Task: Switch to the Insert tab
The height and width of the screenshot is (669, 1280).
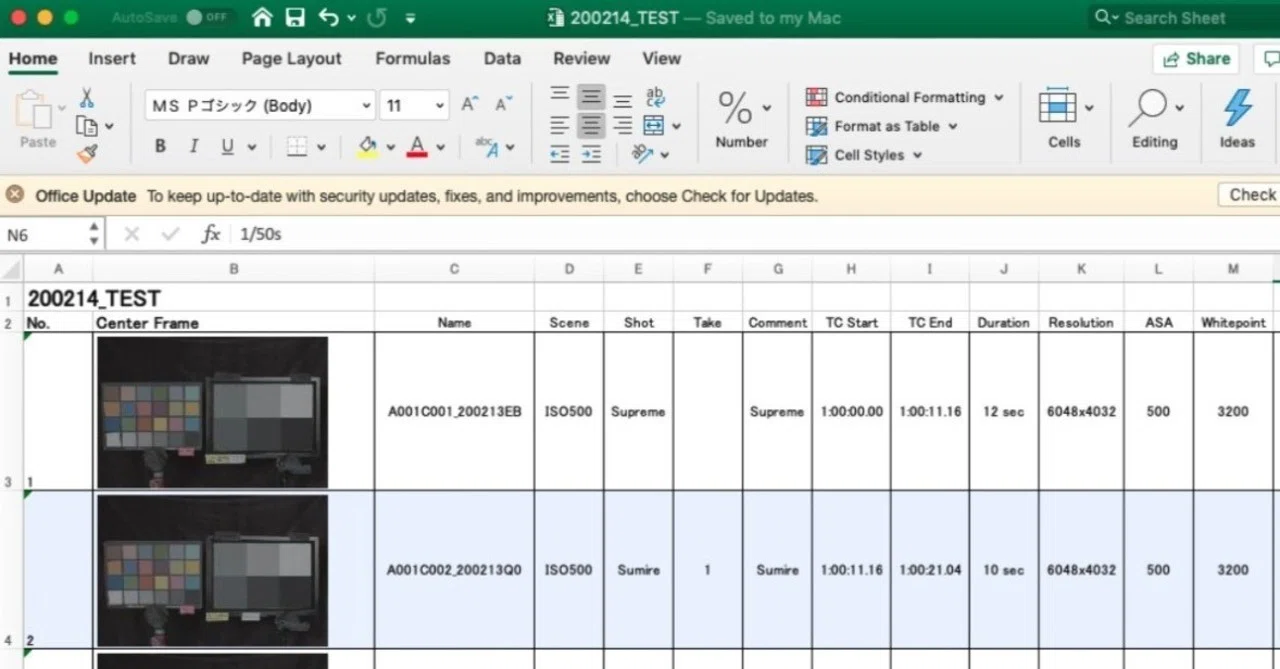Action: point(112,58)
